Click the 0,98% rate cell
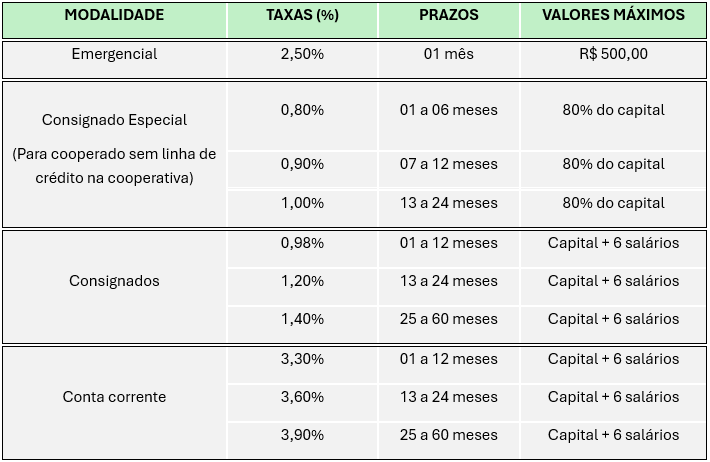This screenshot has width=710, height=462. point(302,243)
